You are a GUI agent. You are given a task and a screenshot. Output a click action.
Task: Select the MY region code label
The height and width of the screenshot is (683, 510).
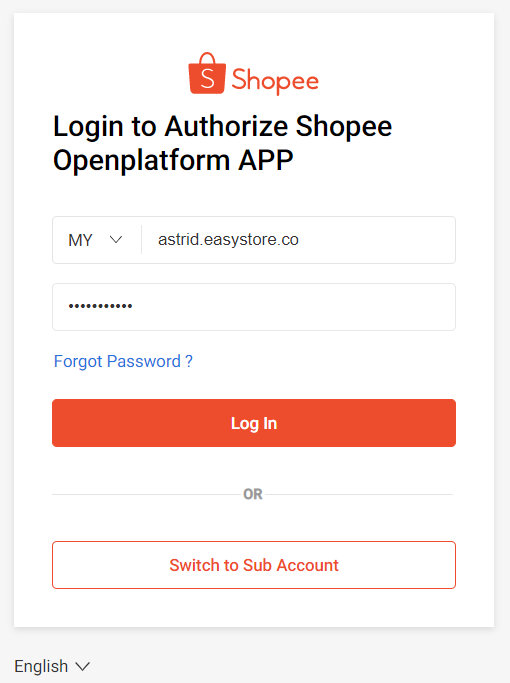click(x=80, y=240)
